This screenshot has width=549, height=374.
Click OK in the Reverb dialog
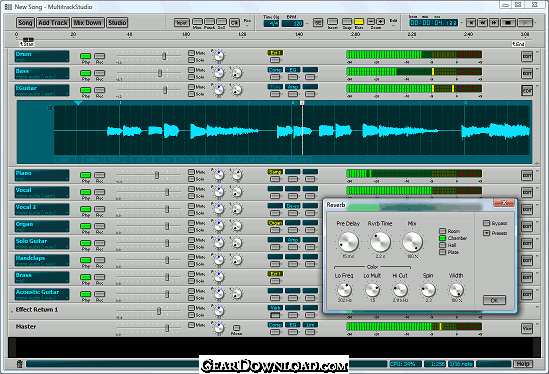pos(494,300)
